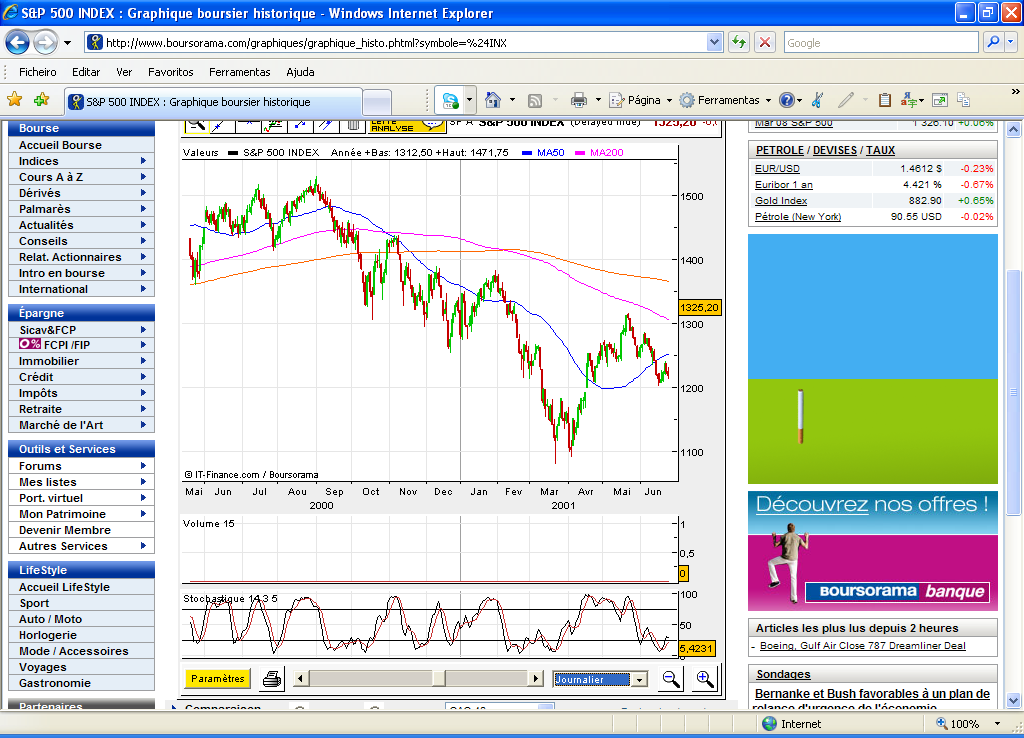Image resolution: width=1024 pixels, height=738 pixels.
Task: Click the Boursorama banque banner ad
Action: (872, 551)
